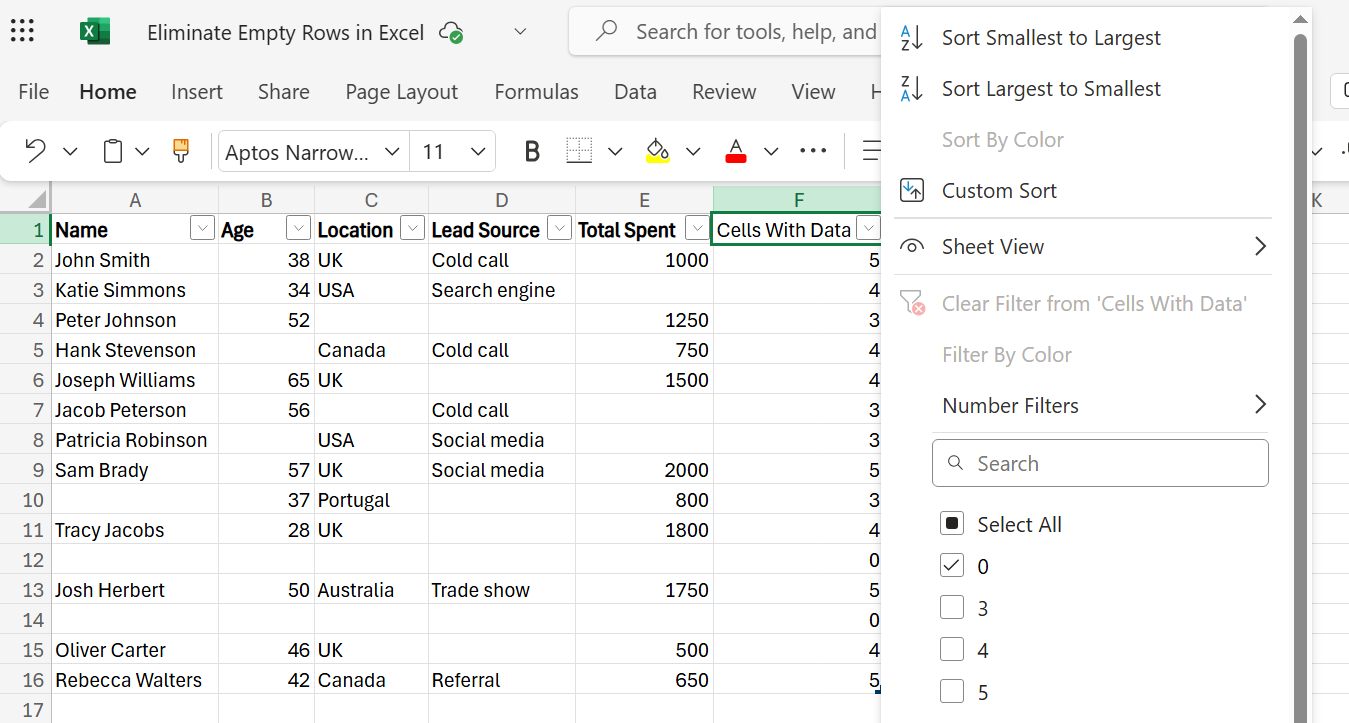Open more font options with the ellipsis icon
This screenshot has height=723, width=1349.
[x=812, y=150]
